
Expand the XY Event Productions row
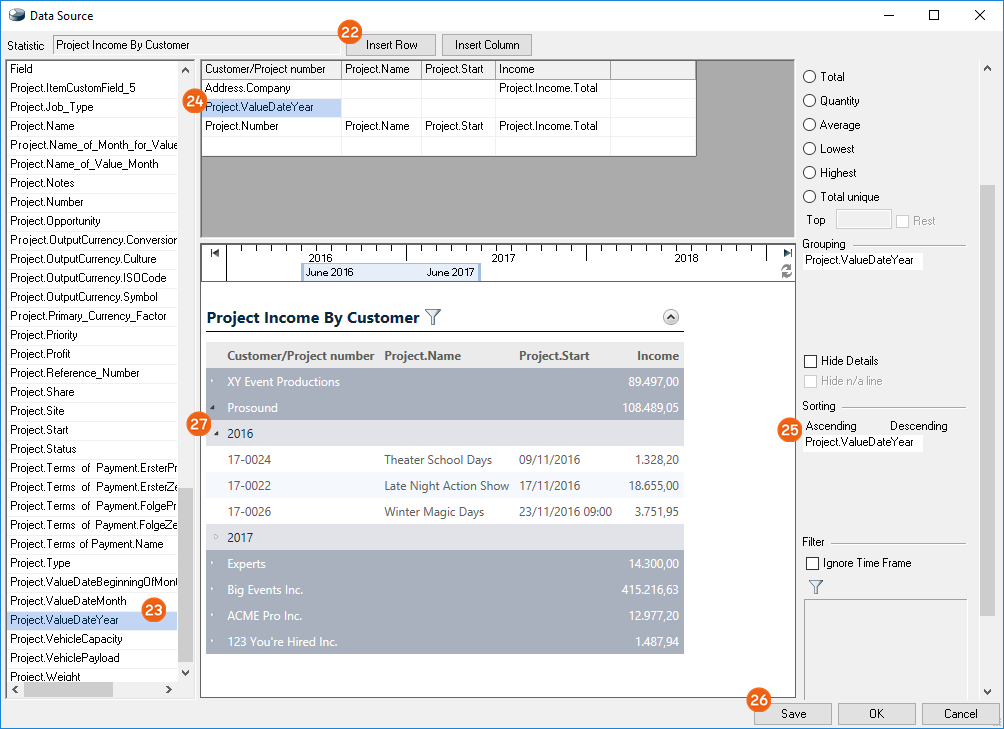pos(212,382)
